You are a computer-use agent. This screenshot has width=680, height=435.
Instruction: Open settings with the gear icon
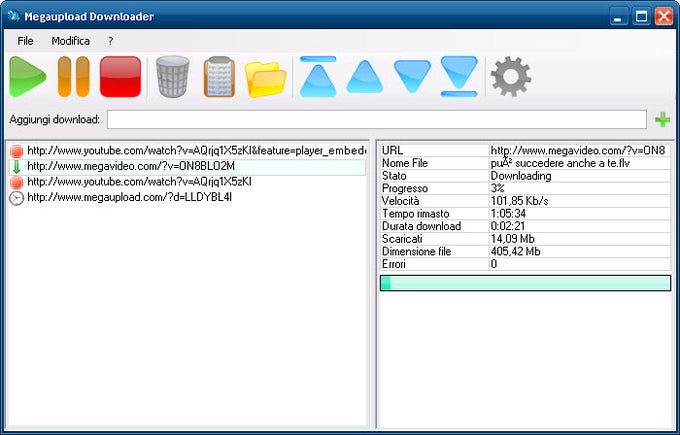click(x=511, y=77)
